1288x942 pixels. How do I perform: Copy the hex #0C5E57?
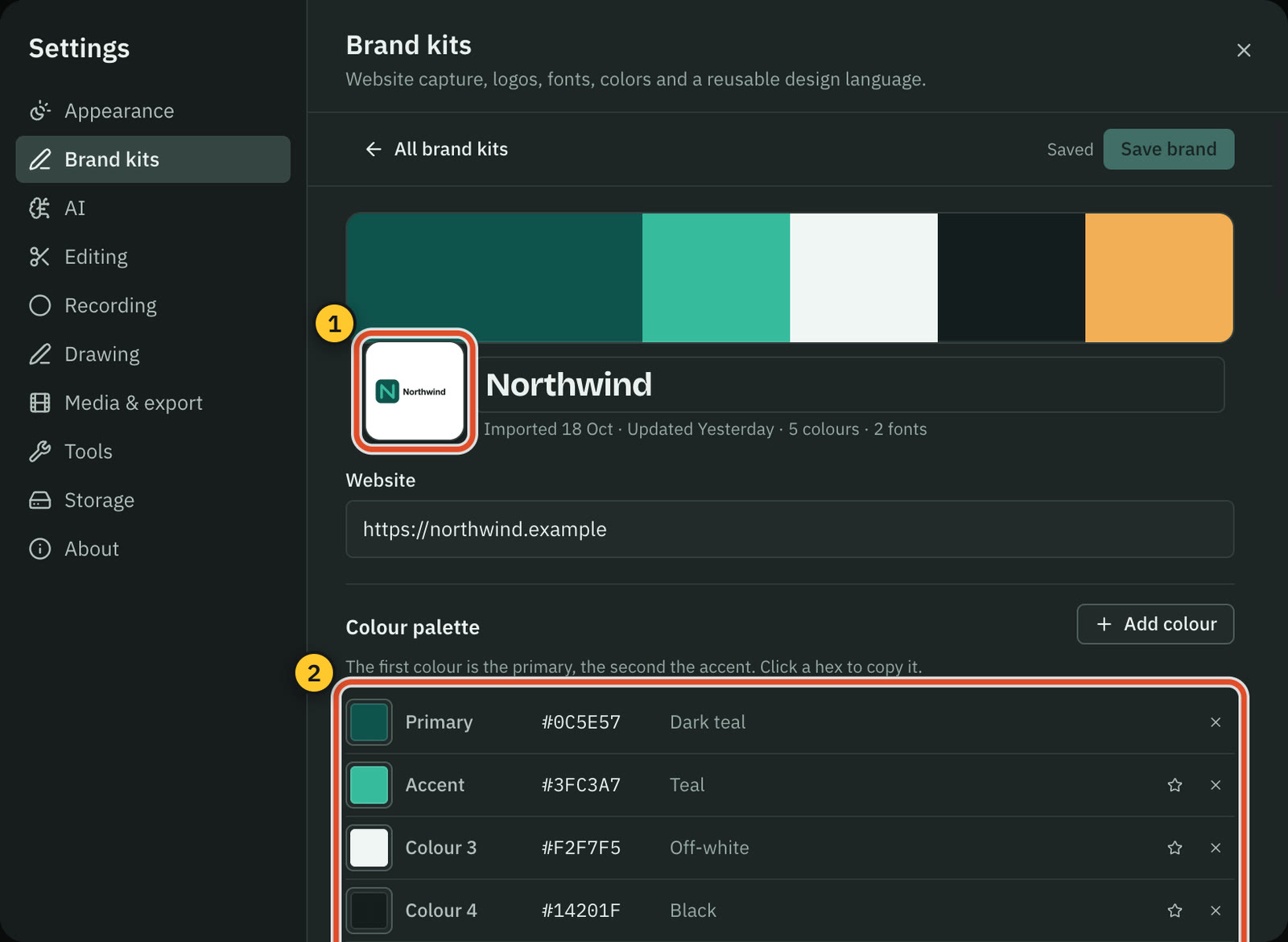click(x=581, y=722)
